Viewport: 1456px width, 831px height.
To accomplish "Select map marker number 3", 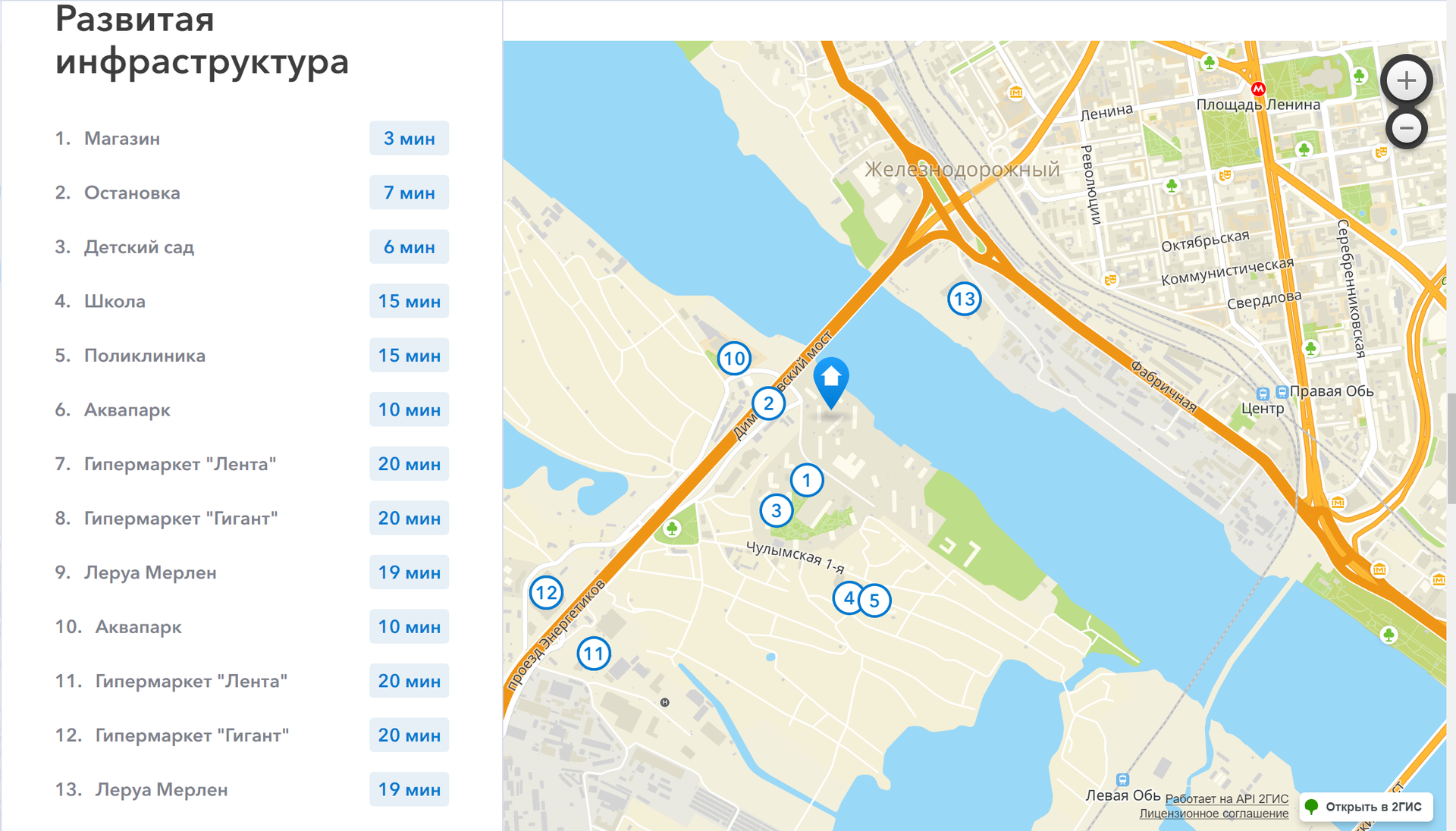I will tap(776, 511).
